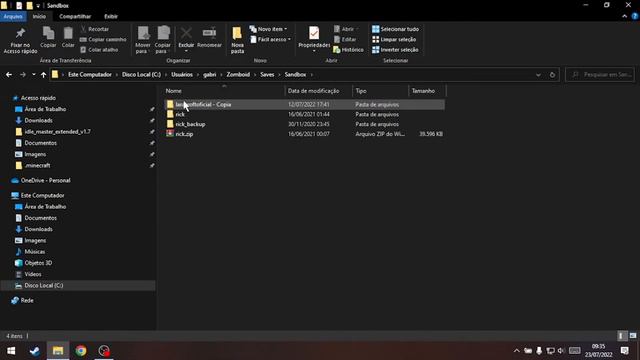Click the search box Pesquisar em Sandbox

point(600,75)
